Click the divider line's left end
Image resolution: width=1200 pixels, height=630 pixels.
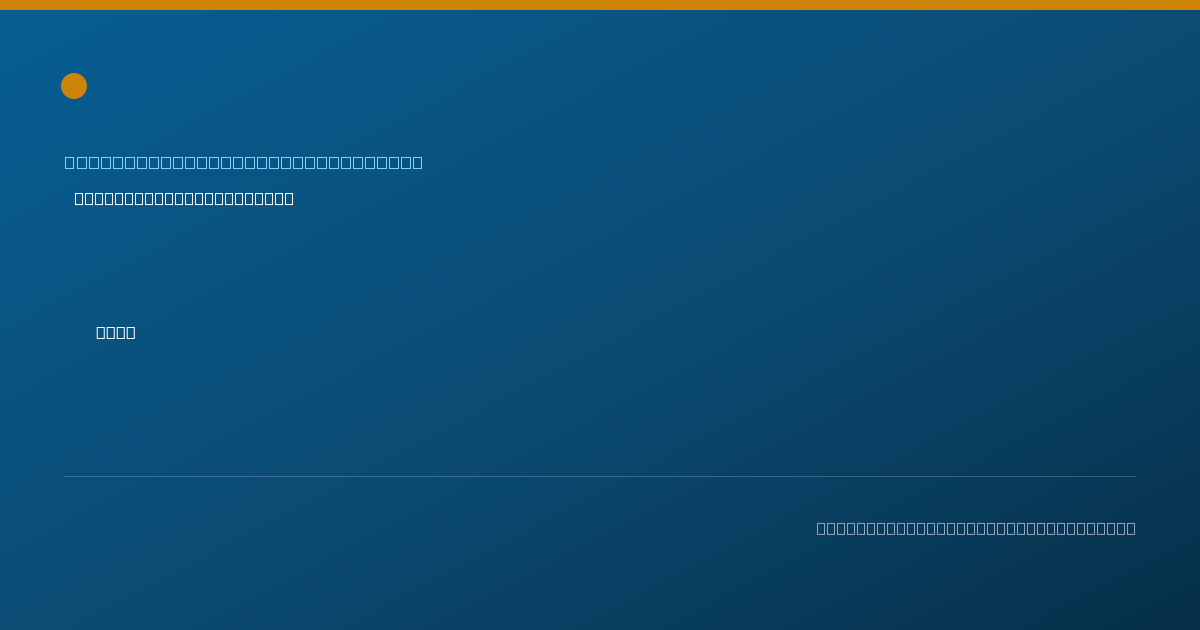(66, 476)
